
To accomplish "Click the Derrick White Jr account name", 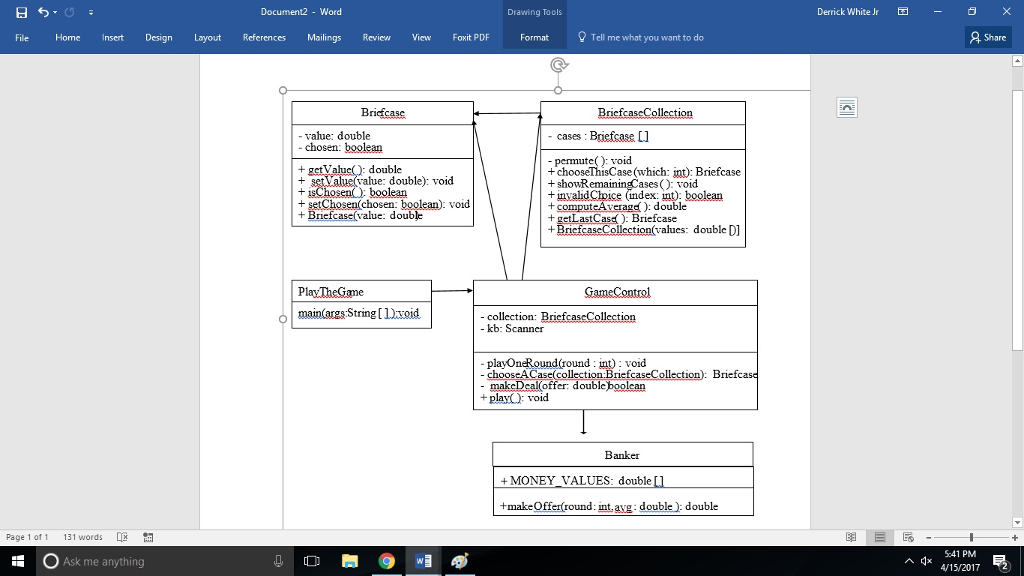I will pyautogui.click(x=847, y=12).
